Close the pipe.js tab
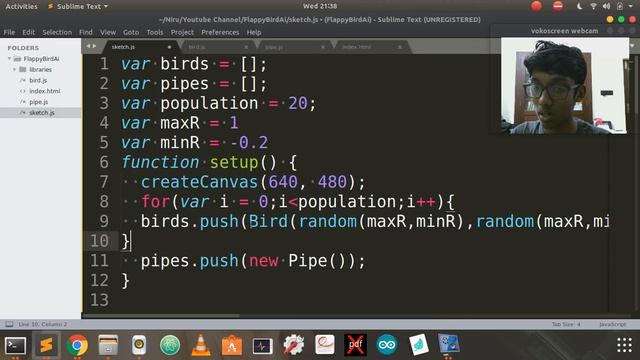640x360 pixels. 322,47
